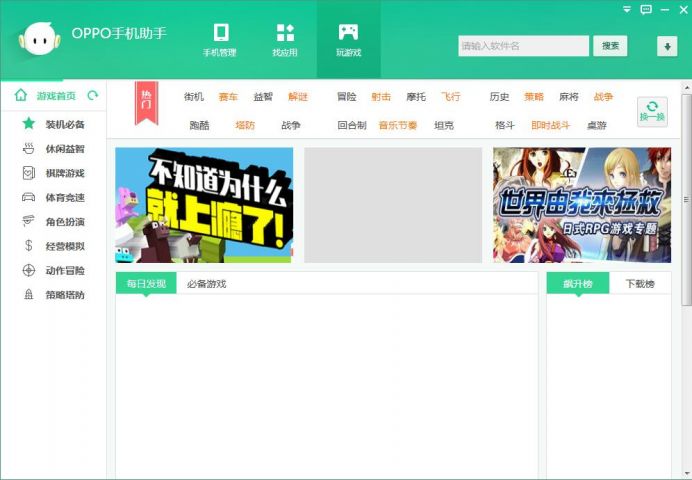Click the blank gray middle banner
692x480 pixels.
pos(393,205)
